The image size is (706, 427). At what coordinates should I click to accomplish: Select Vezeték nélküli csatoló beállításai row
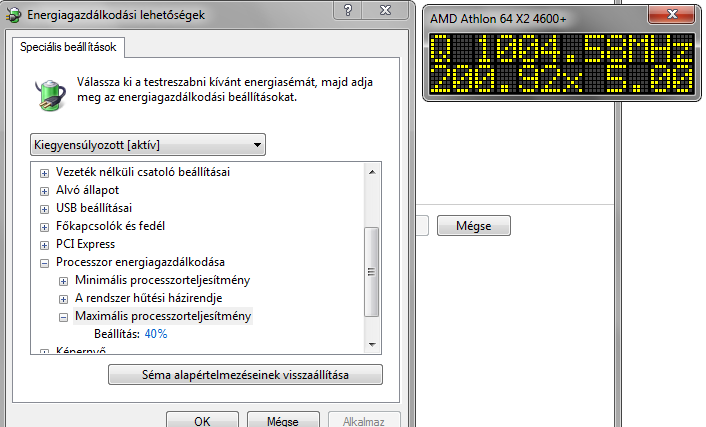click(143, 172)
